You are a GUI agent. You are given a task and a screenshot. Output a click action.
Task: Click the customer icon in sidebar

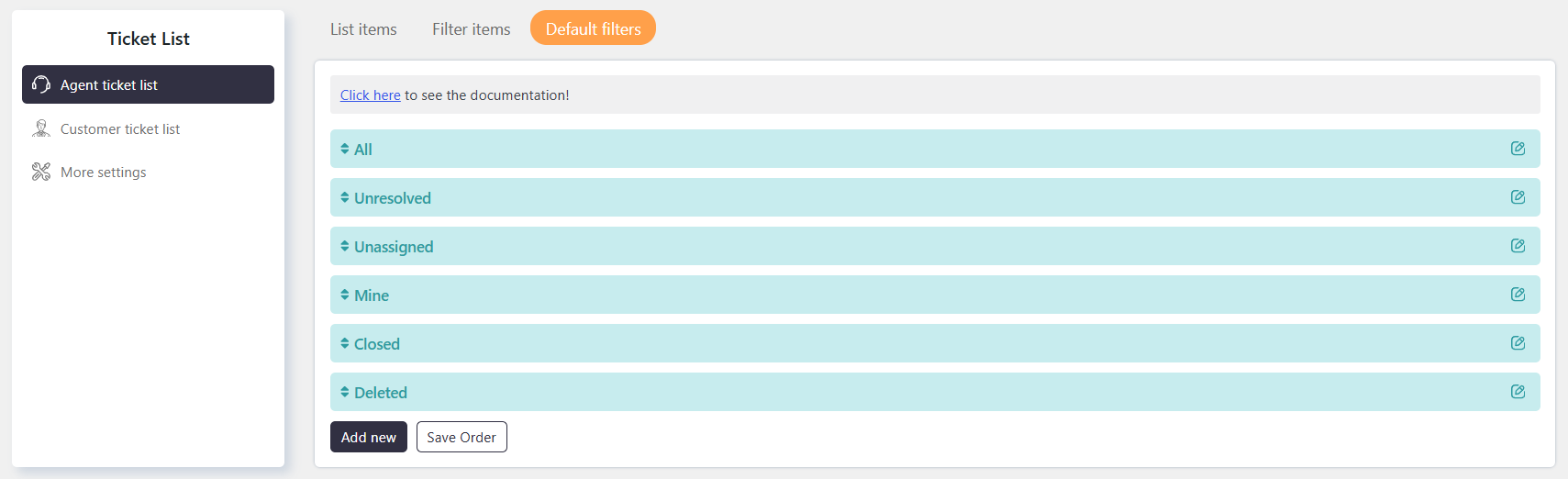point(41,128)
